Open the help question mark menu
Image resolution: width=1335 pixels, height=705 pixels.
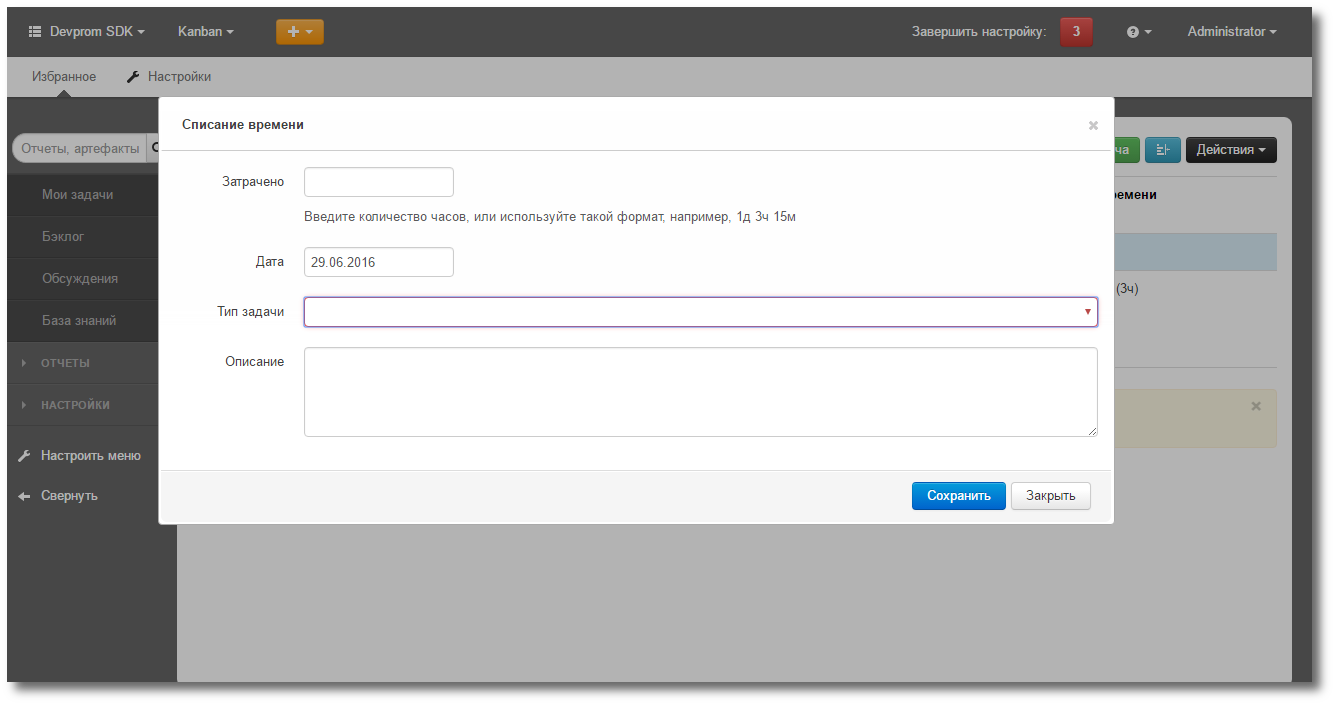[x=1139, y=32]
